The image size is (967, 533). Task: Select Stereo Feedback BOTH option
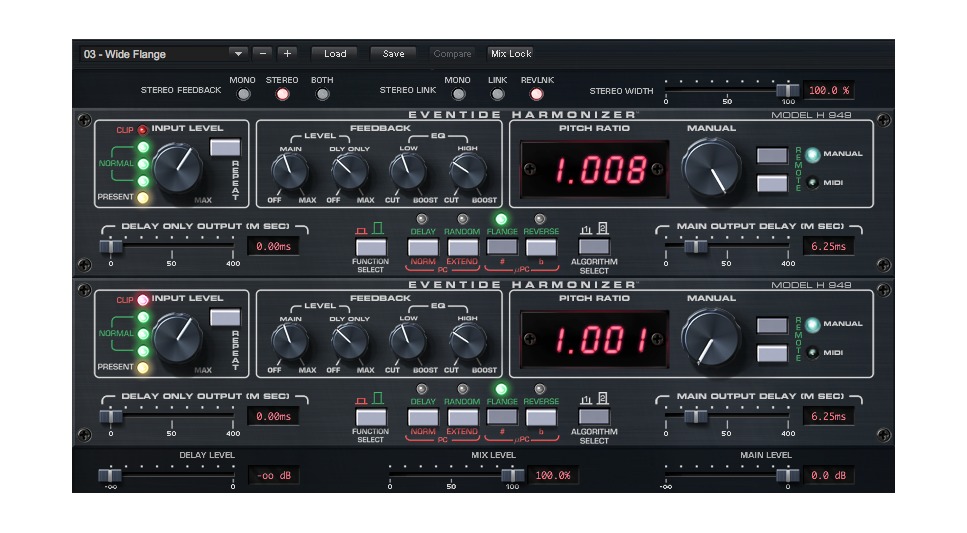[322, 94]
